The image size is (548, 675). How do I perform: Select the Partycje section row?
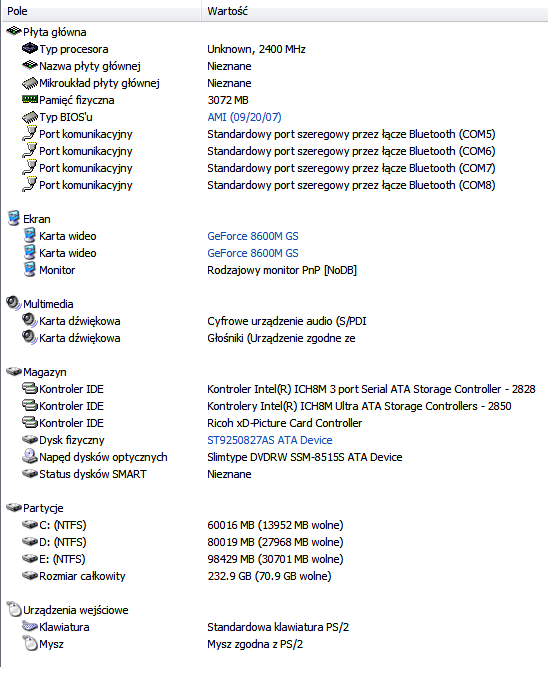[275, 508]
